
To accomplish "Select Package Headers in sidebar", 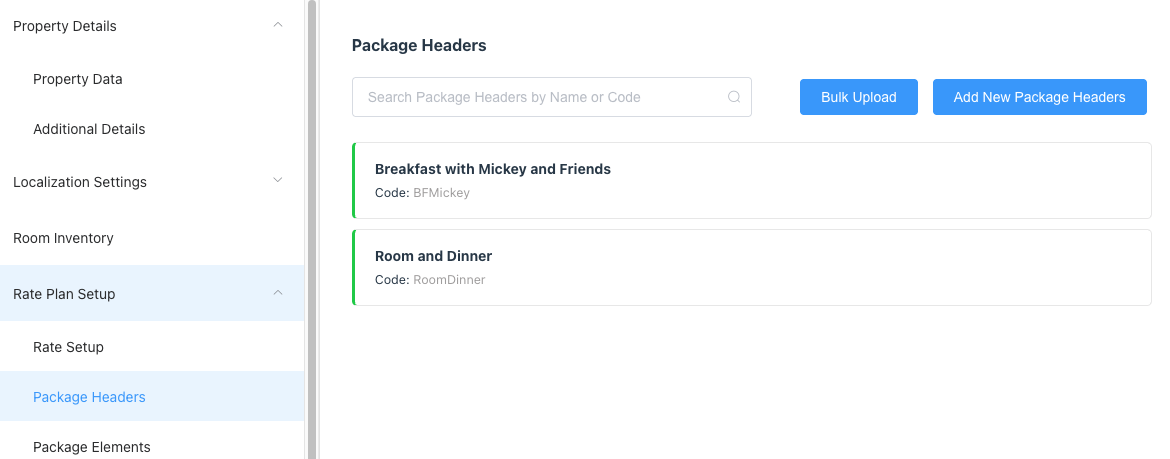I will pyautogui.click(x=89, y=397).
